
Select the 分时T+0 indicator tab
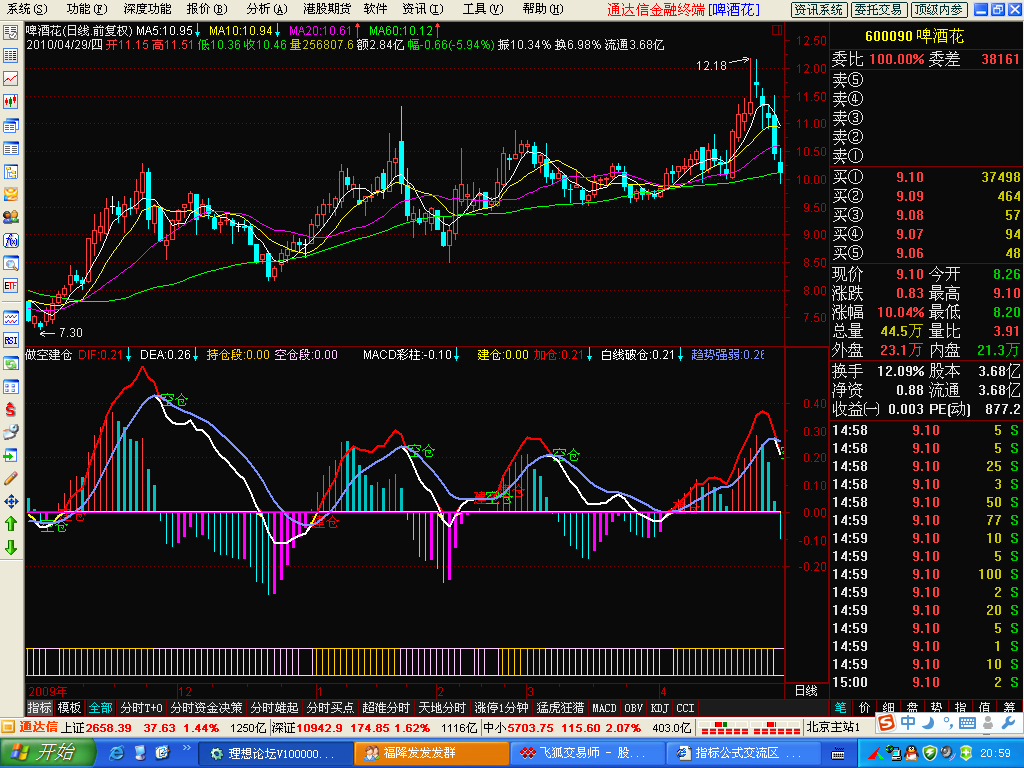click(x=141, y=708)
